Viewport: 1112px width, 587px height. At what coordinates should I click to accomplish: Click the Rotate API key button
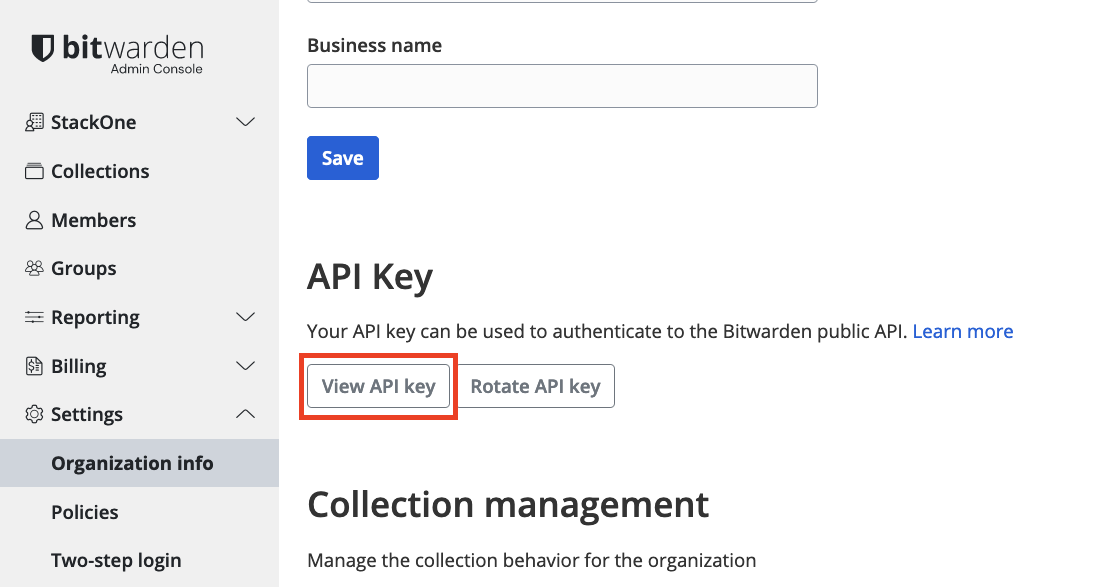click(x=535, y=386)
